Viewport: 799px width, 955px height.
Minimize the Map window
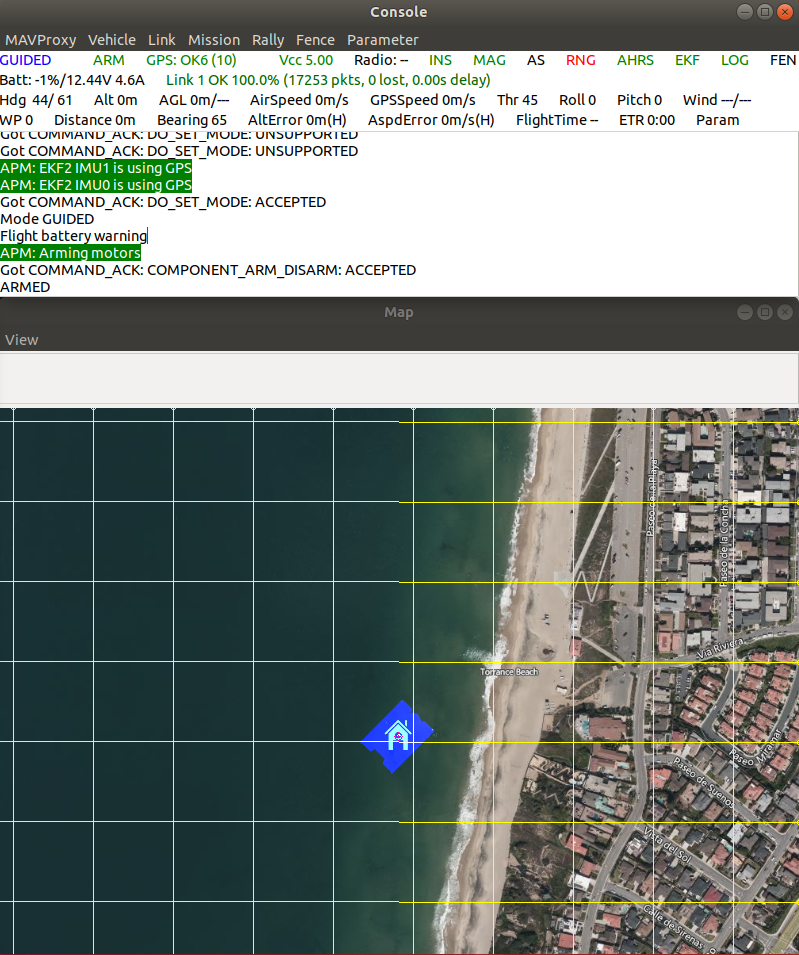pos(744,312)
